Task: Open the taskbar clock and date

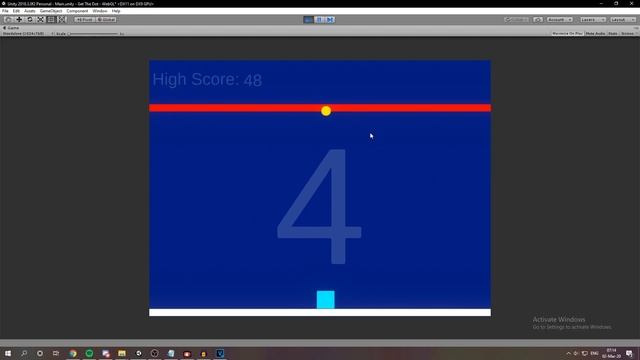Action: tap(611, 353)
